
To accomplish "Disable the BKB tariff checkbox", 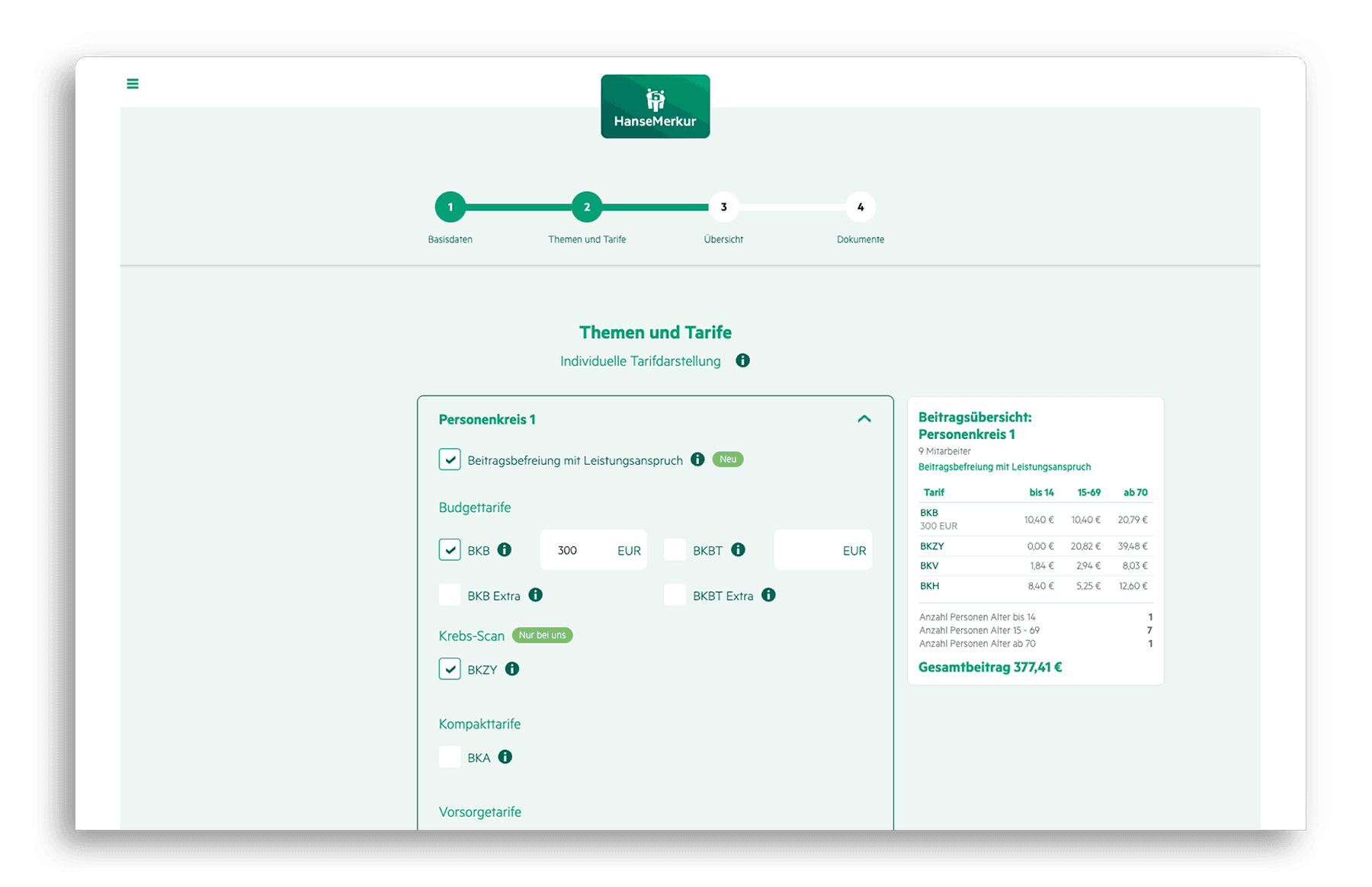I will 450,550.
